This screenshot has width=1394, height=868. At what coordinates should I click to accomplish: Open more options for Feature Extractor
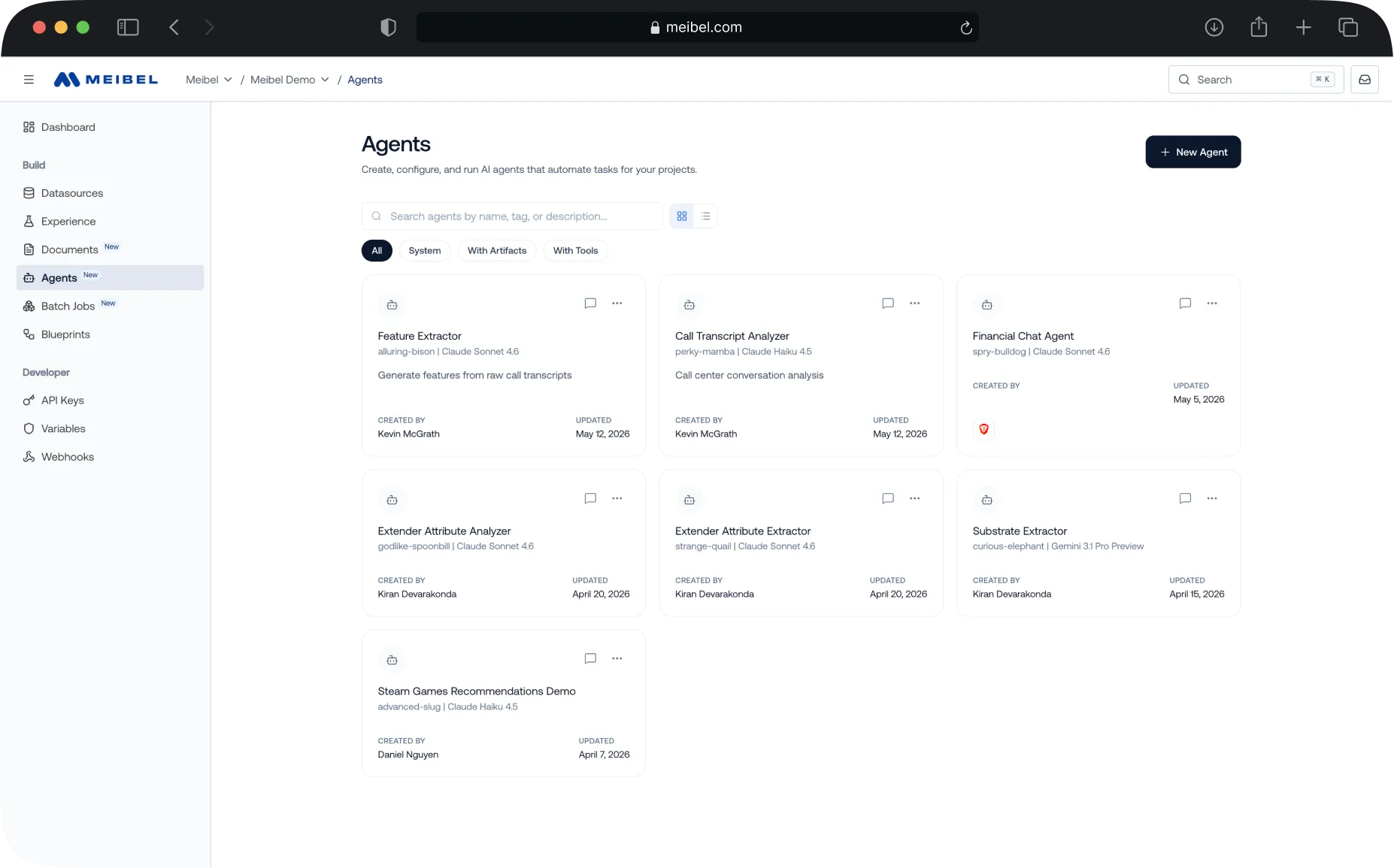617,304
